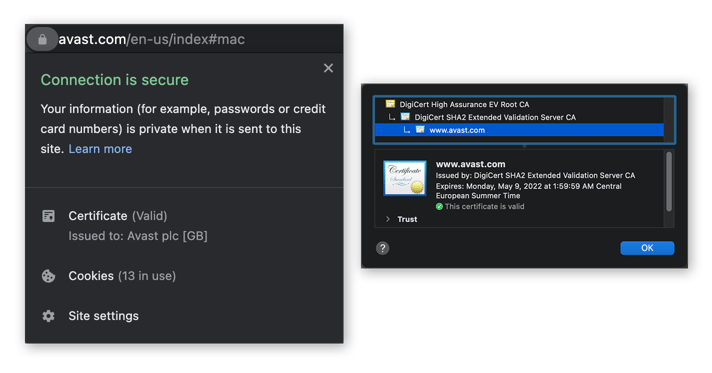Click the Cookies icon
This screenshot has width=712, height=373.
coord(49,276)
